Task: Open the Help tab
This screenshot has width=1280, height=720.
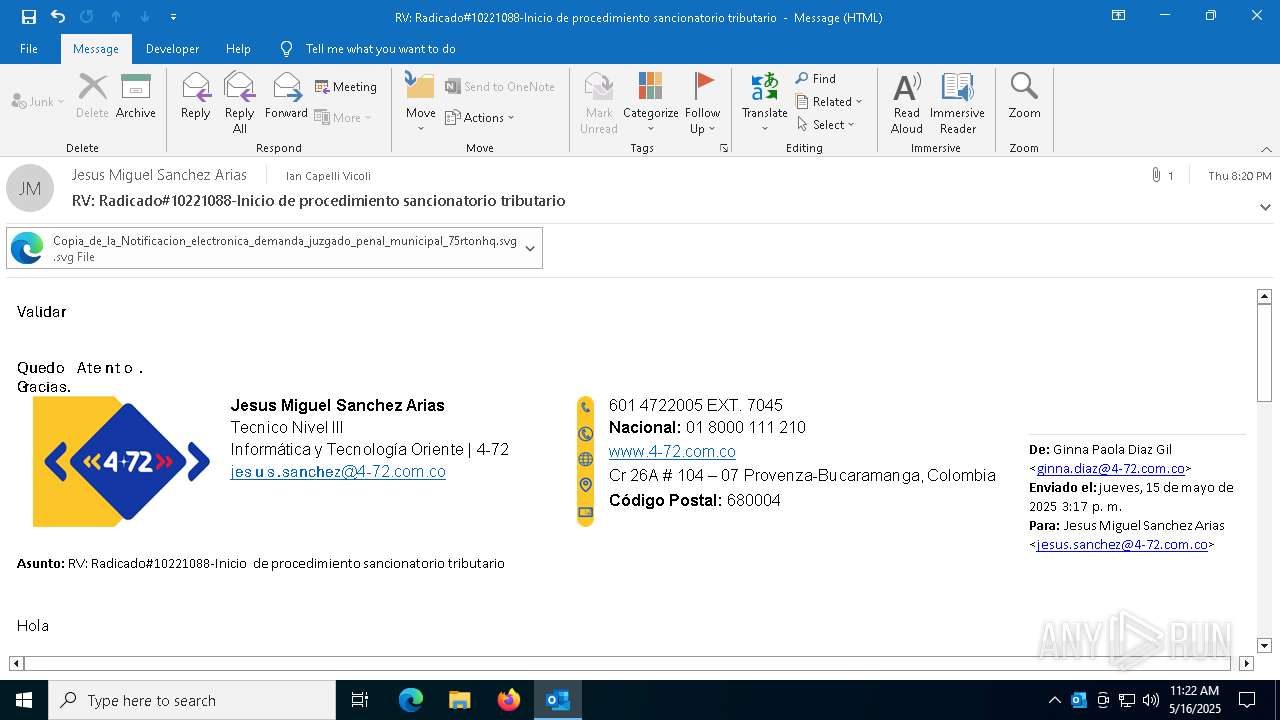Action: pyautogui.click(x=238, y=49)
